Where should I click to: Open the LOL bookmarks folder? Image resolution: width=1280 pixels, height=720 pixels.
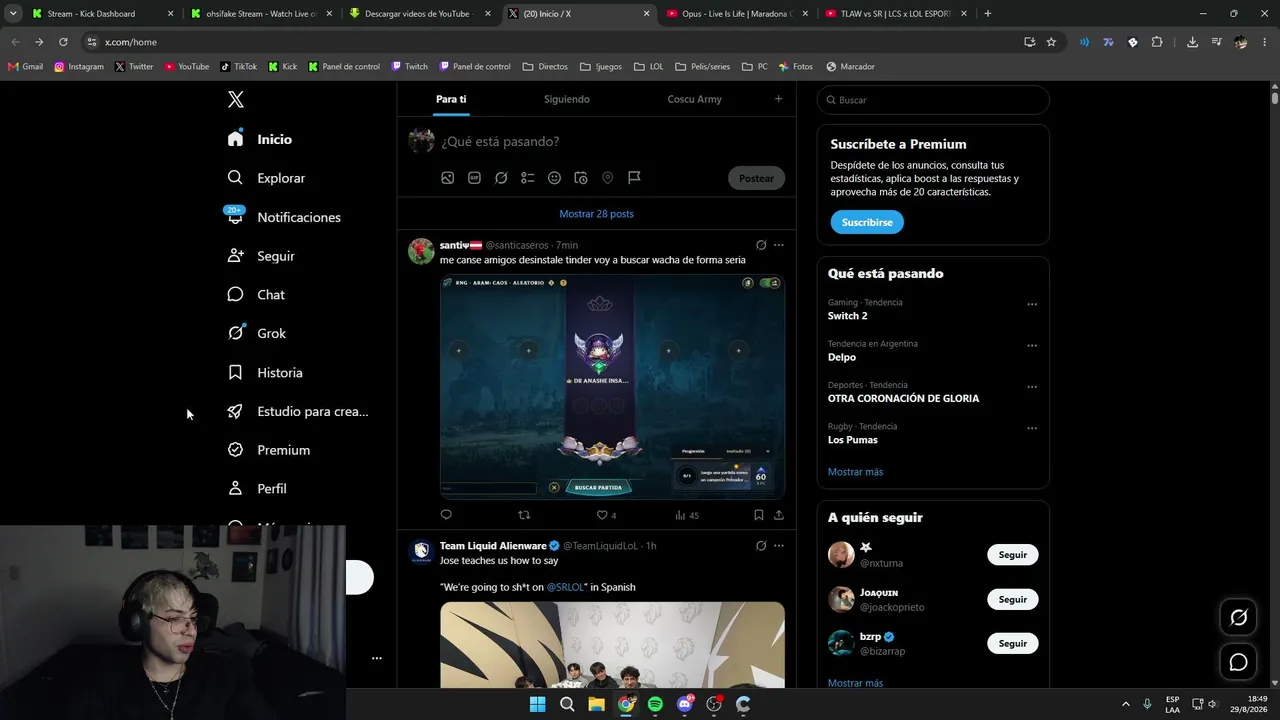(x=648, y=67)
